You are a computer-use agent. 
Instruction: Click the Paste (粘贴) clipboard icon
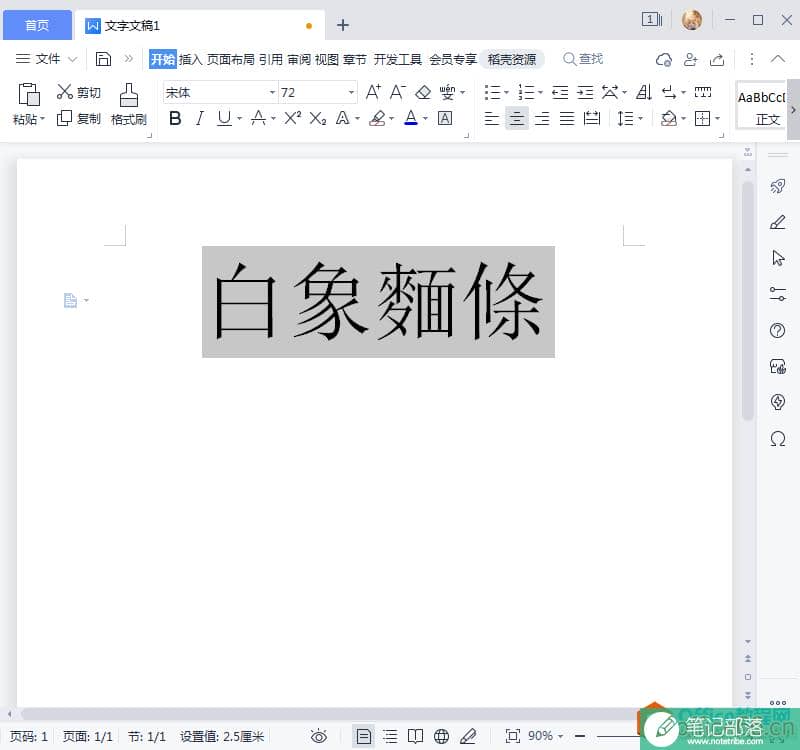point(29,94)
